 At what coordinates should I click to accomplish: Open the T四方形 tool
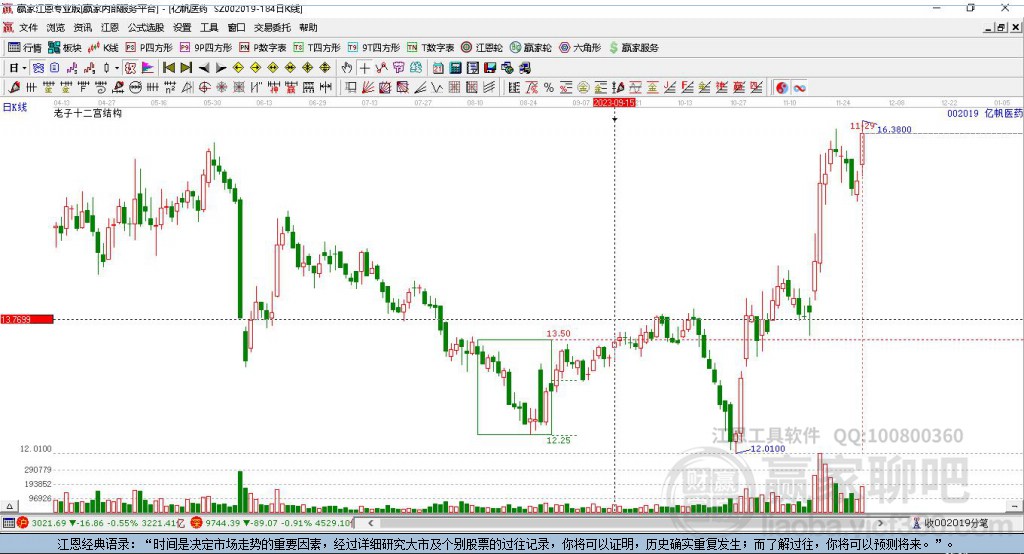[x=317, y=48]
